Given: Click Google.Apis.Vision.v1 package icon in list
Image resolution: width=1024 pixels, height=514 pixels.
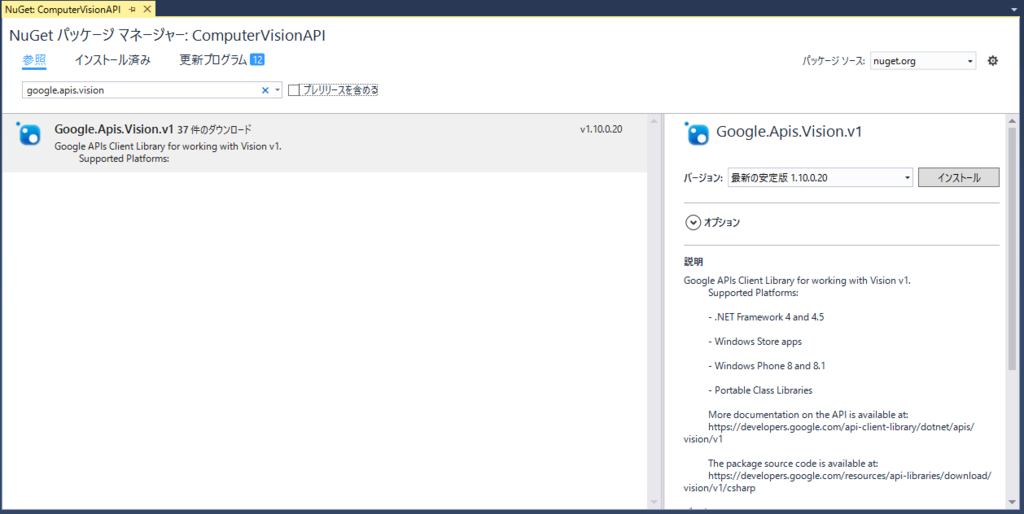Looking at the screenshot, I should [29, 133].
